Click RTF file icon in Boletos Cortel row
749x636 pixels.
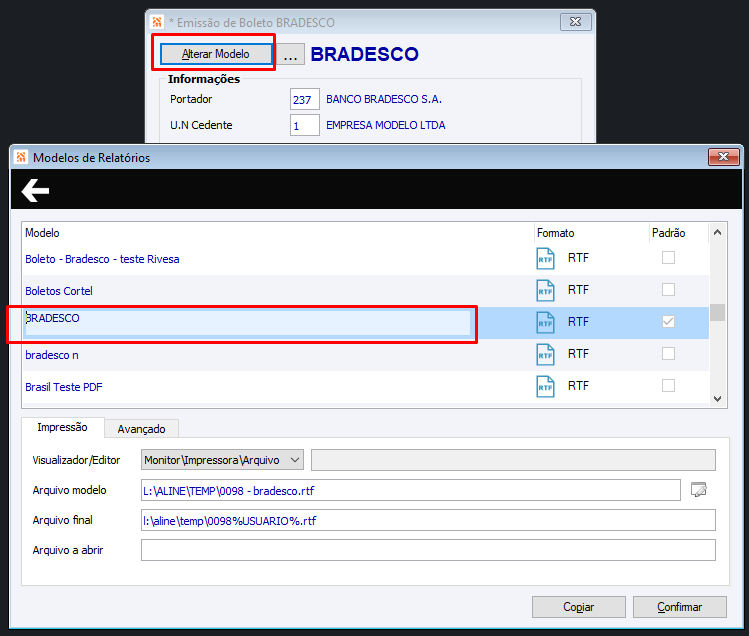click(545, 291)
